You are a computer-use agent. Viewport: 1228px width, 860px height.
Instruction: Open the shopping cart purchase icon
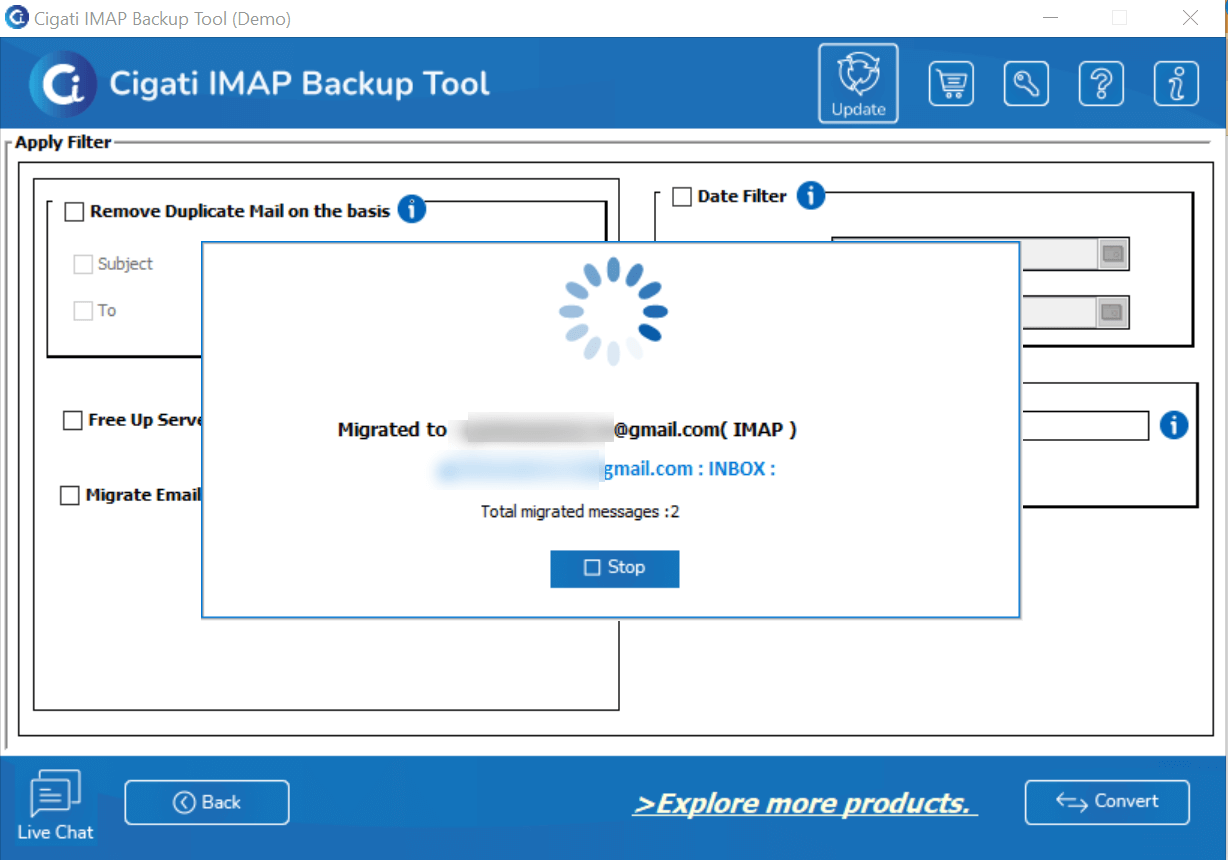click(x=951, y=83)
